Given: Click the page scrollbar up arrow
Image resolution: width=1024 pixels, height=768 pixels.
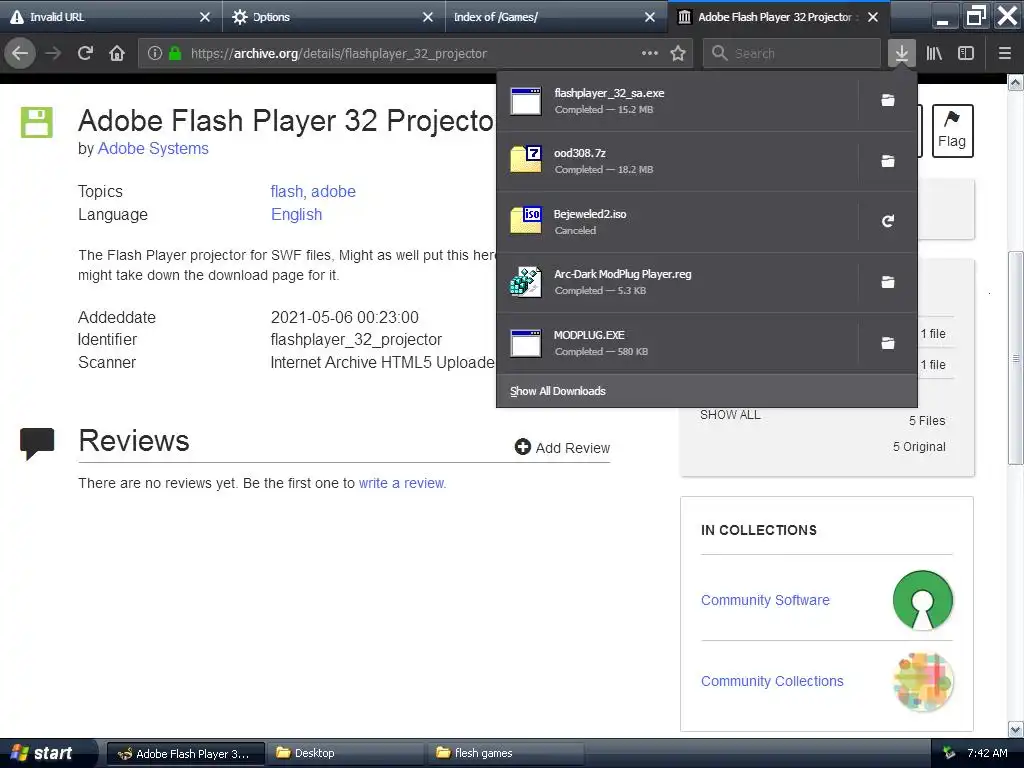Looking at the screenshot, I should (1016, 82).
